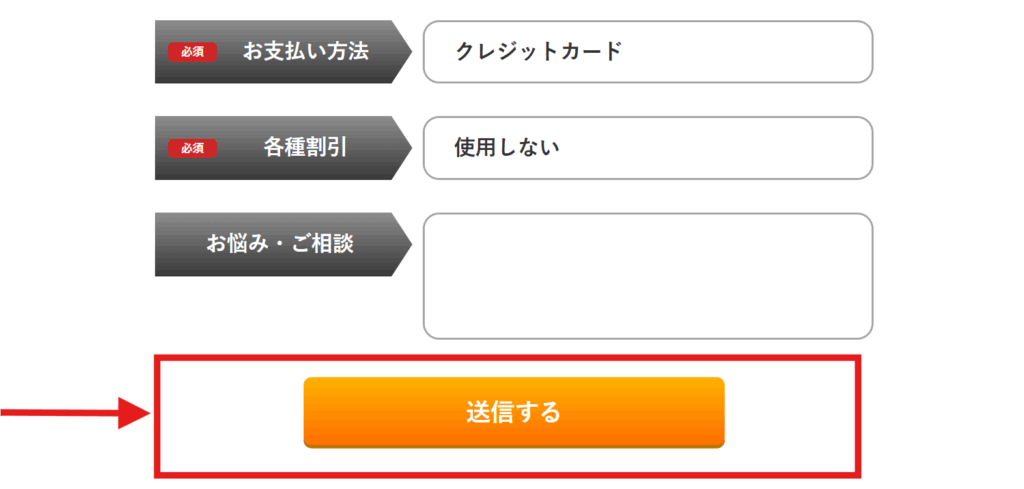Focus the empty お悩み・ご相談 text area

[648, 276]
